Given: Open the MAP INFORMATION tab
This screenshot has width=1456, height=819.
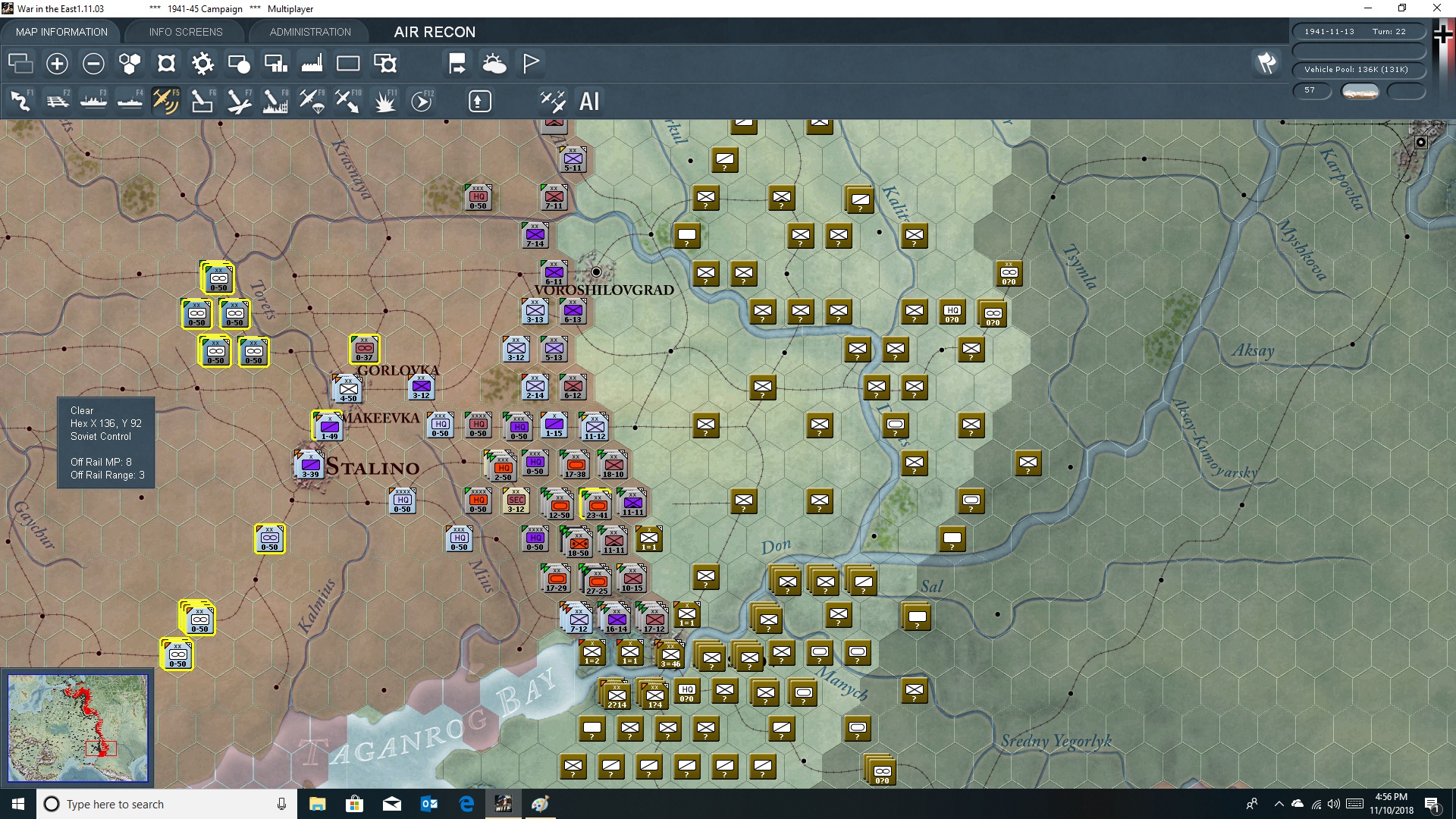Looking at the screenshot, I should [x=61, y=32].
